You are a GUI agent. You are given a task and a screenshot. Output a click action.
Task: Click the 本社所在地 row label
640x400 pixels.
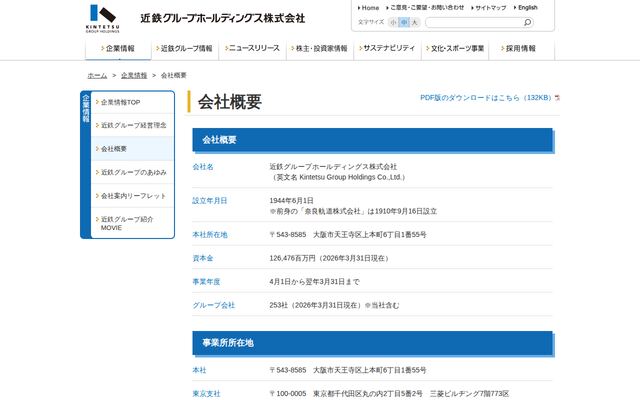[210, 235]
